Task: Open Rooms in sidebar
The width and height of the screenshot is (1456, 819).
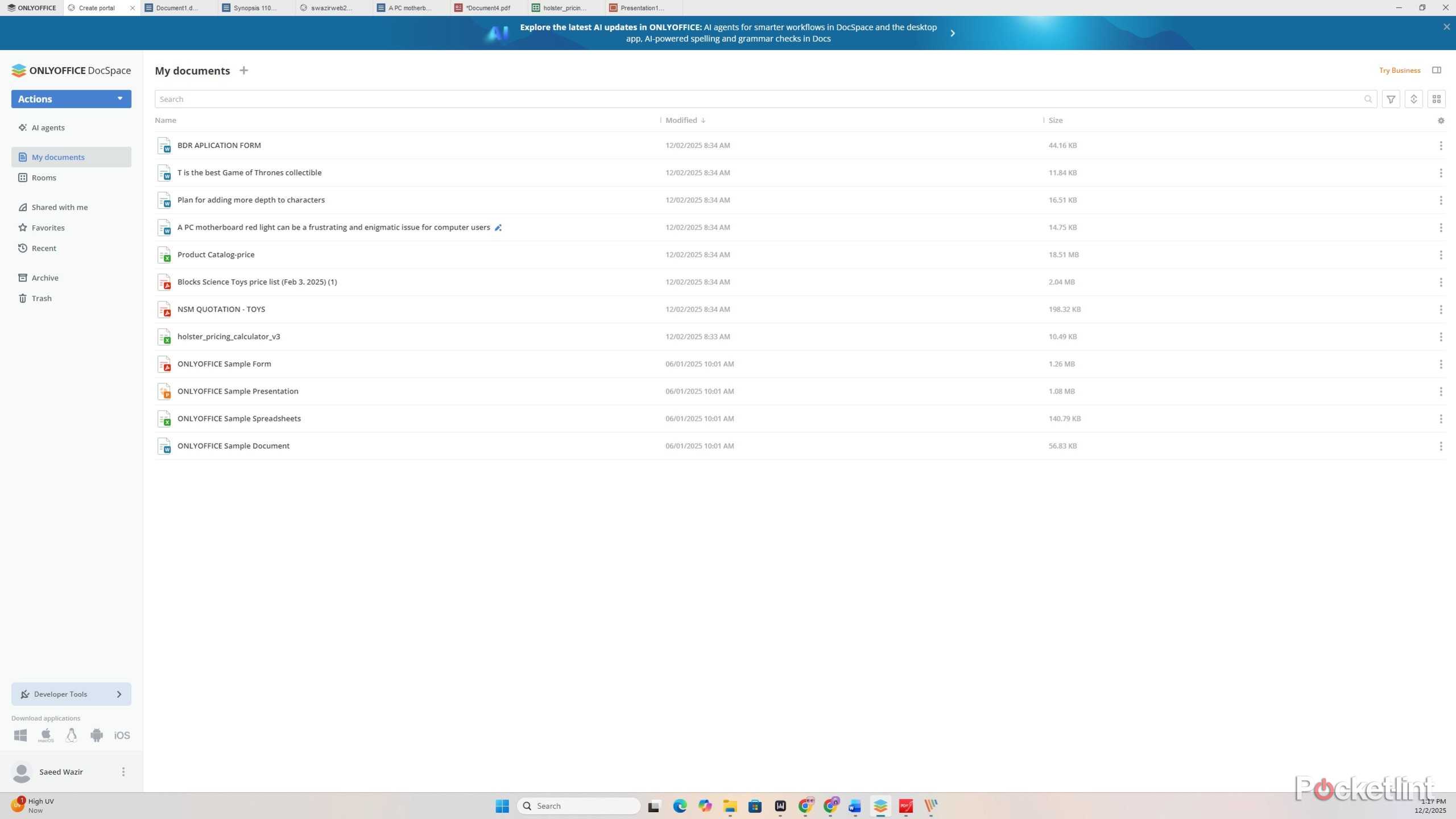Action: pos(71,177)
